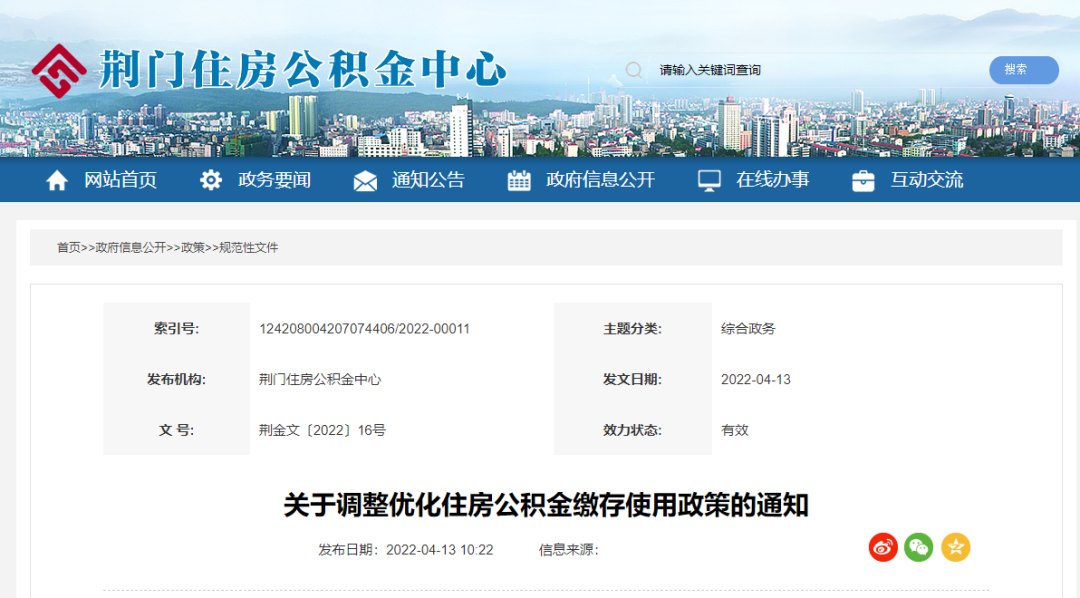Click the 主题分类 label cell
1080x598 pixels.
point(632,329)
